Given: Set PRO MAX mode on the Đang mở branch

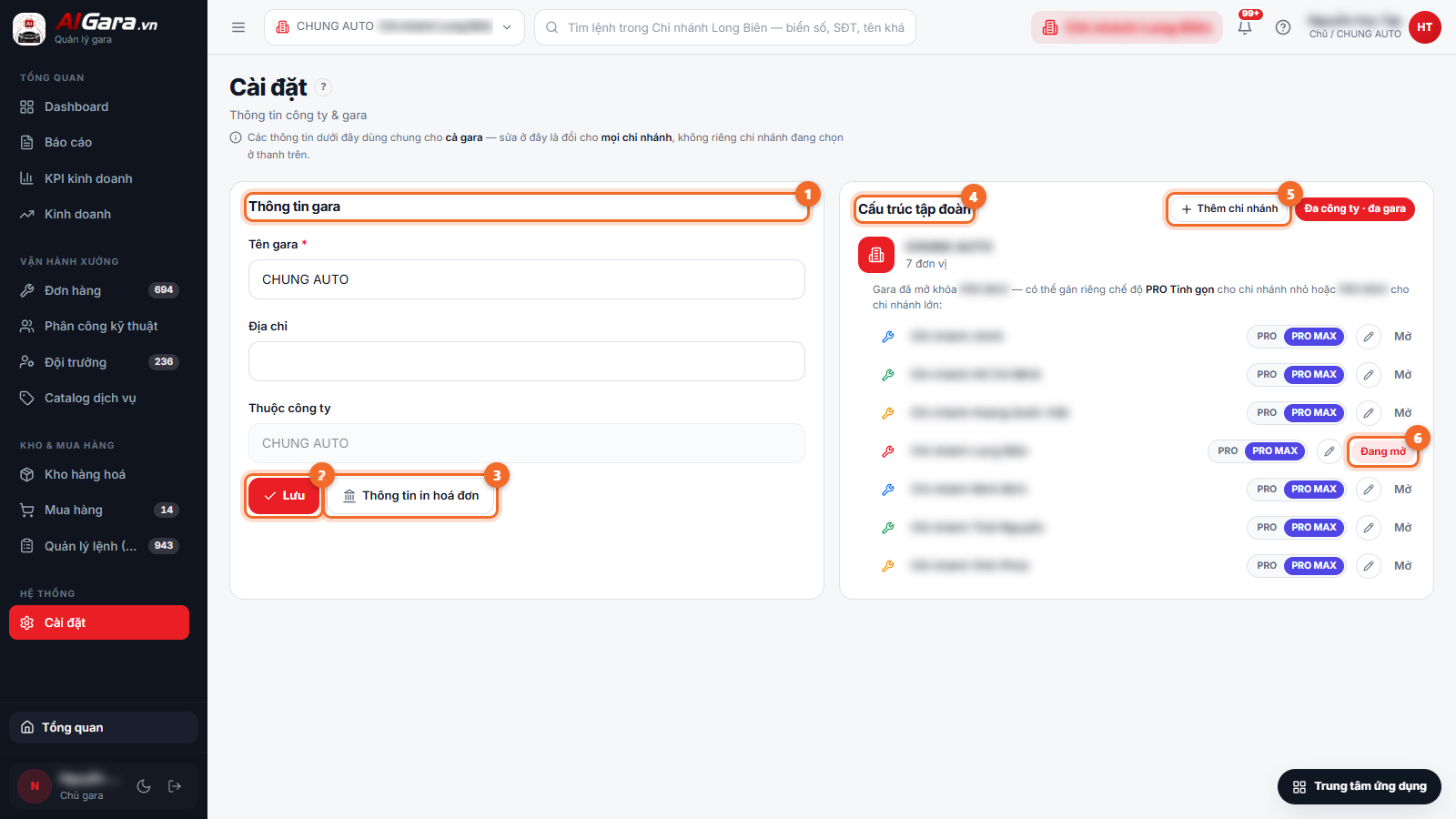Looking at the screenshot, I should click(x=1275, y=451).
